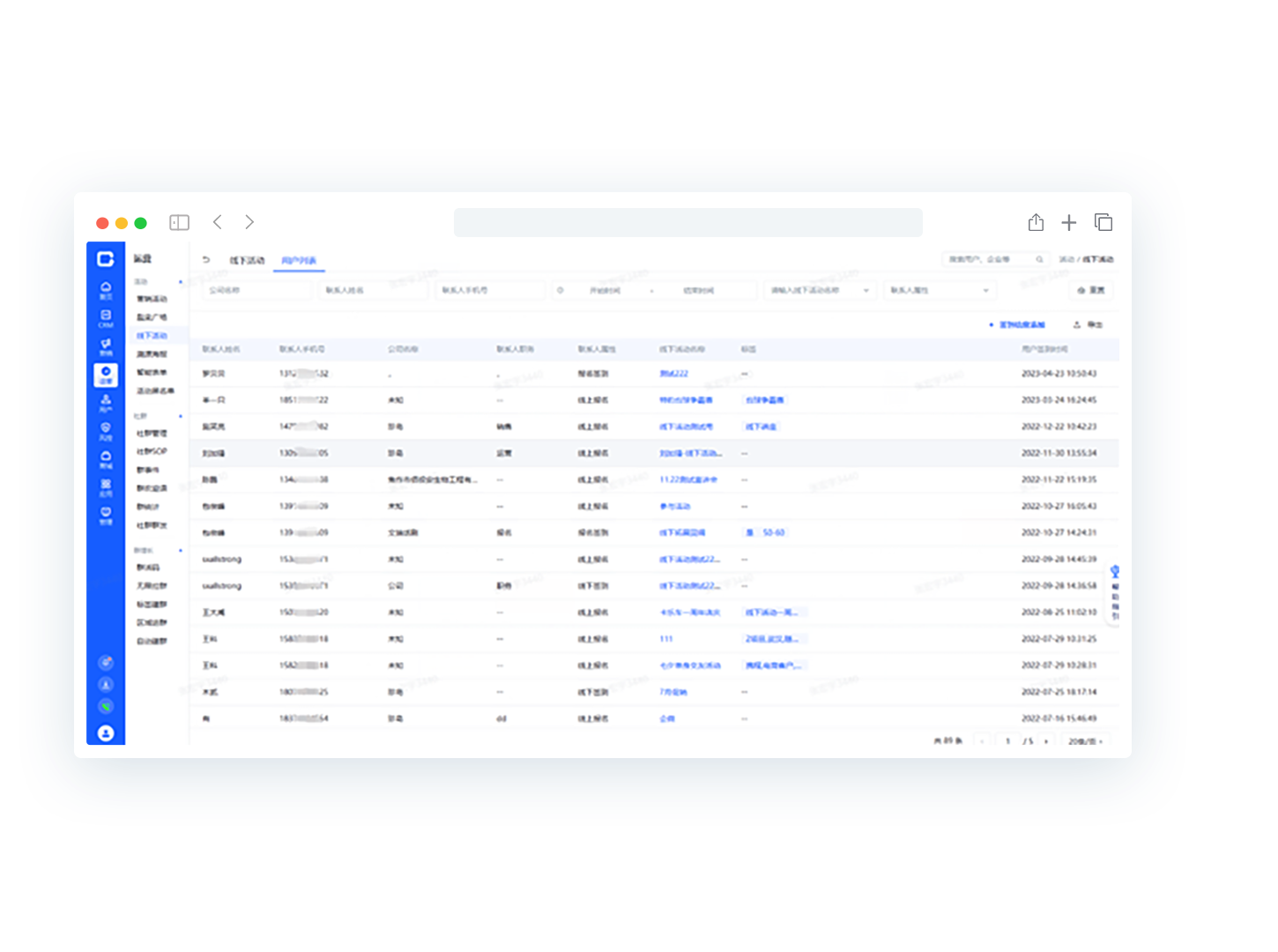Screen dimensions: 1278x952
Task: Click the page number box showing 1
Action: coord(1007,741)
